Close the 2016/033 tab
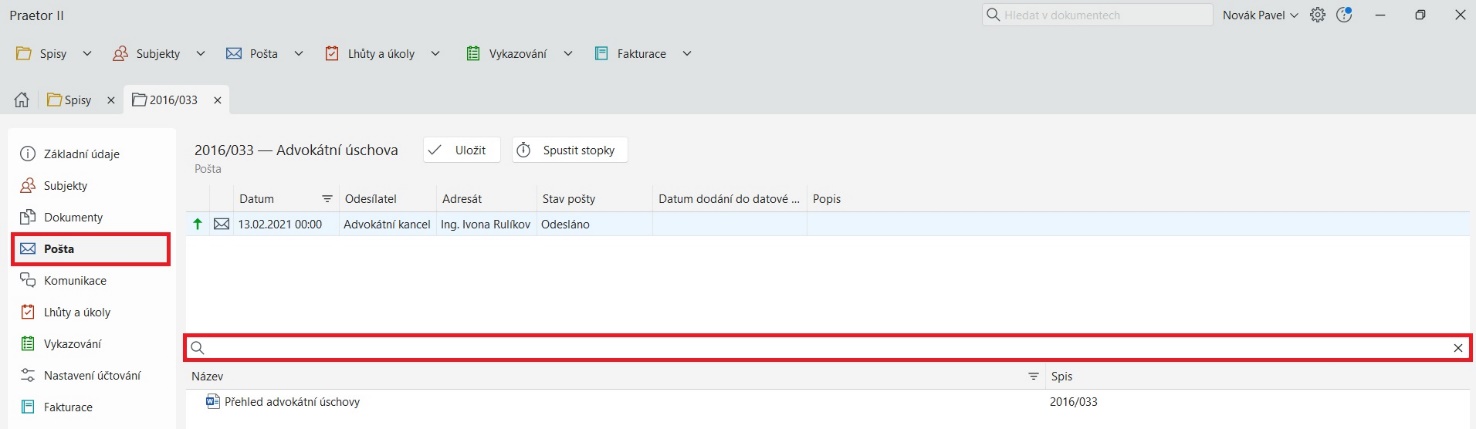 coord(218,100)
